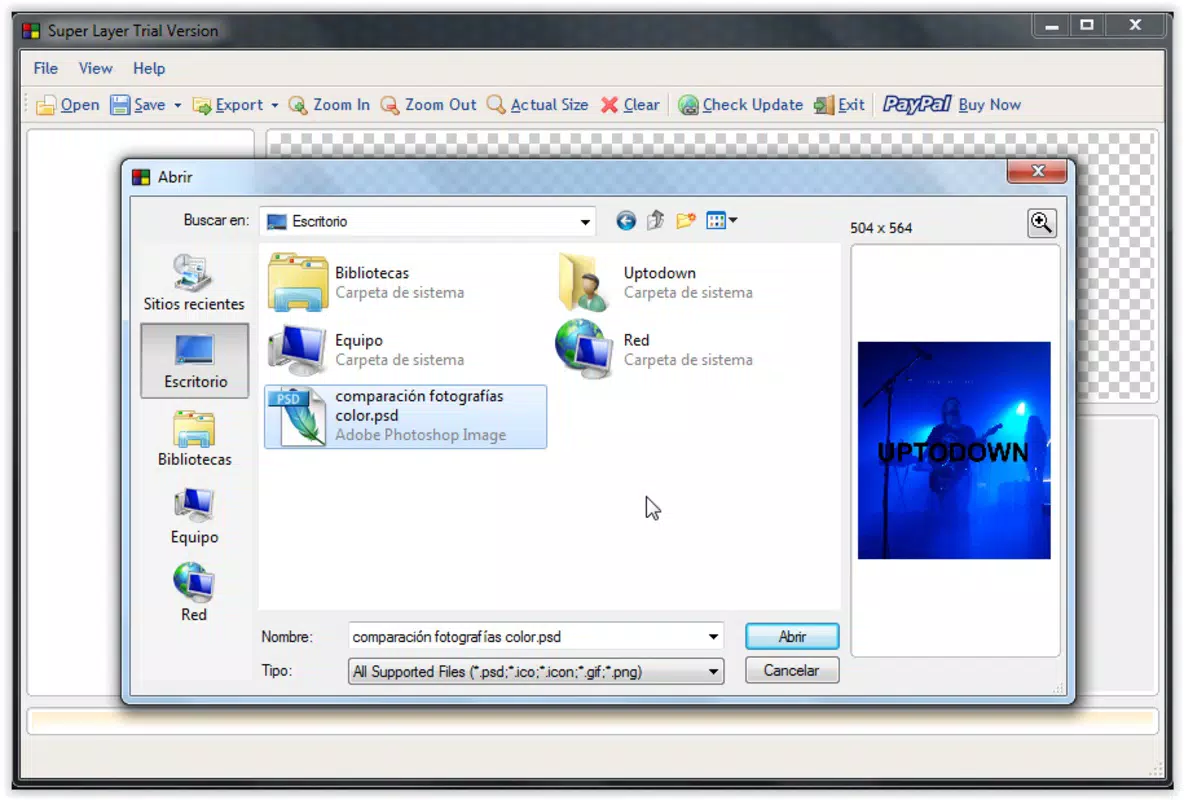This screenshot has width=1184, height=800.
Task: Go up one folder level icon
Action: (x=655, y=221)
